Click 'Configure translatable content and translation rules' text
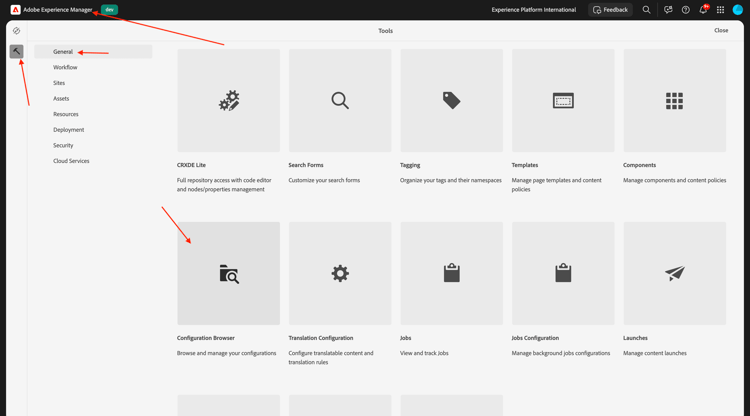 (331, 358)
